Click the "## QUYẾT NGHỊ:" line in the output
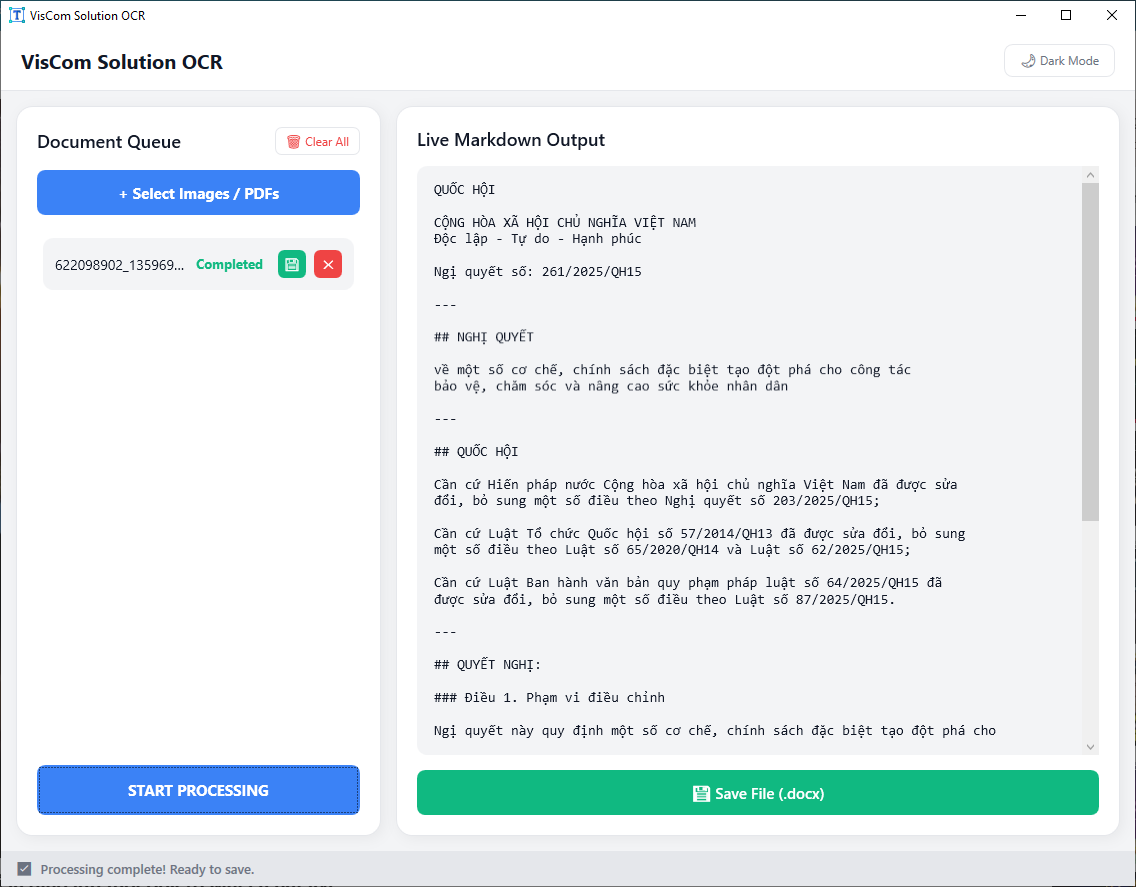The width and height of the screenshot is (1136, 887). (487, 665)
